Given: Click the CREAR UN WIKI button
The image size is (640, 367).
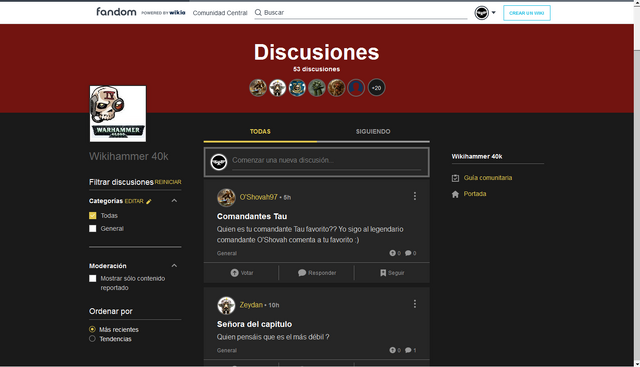Looking at the screenshot, I should (527, 13).
